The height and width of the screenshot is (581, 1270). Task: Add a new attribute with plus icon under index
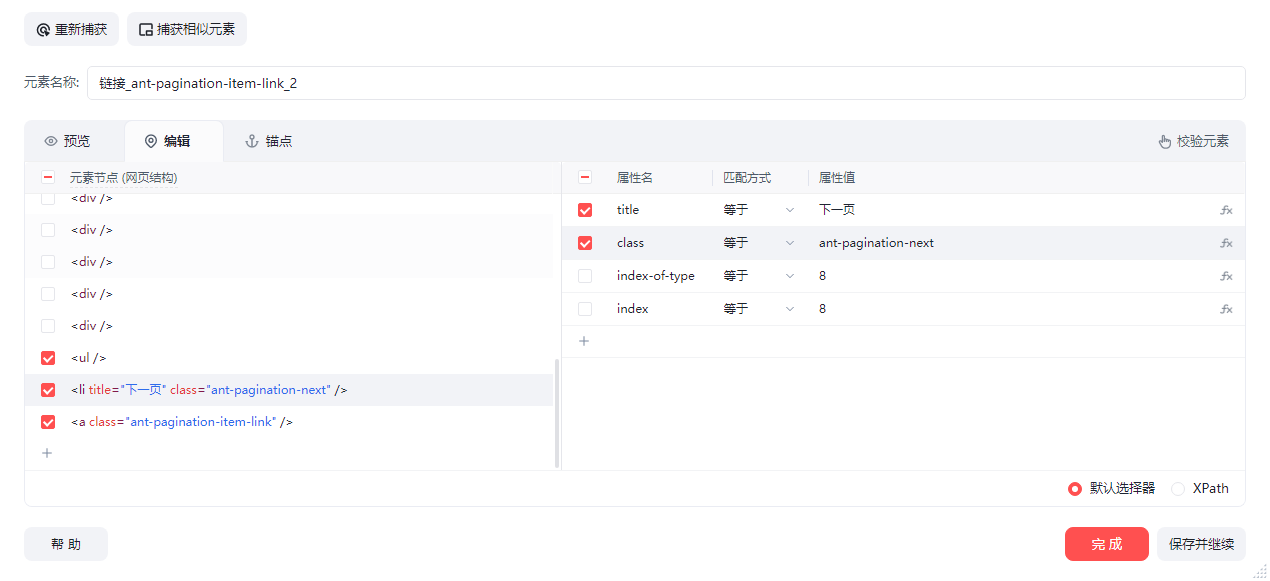pos(585,341)
